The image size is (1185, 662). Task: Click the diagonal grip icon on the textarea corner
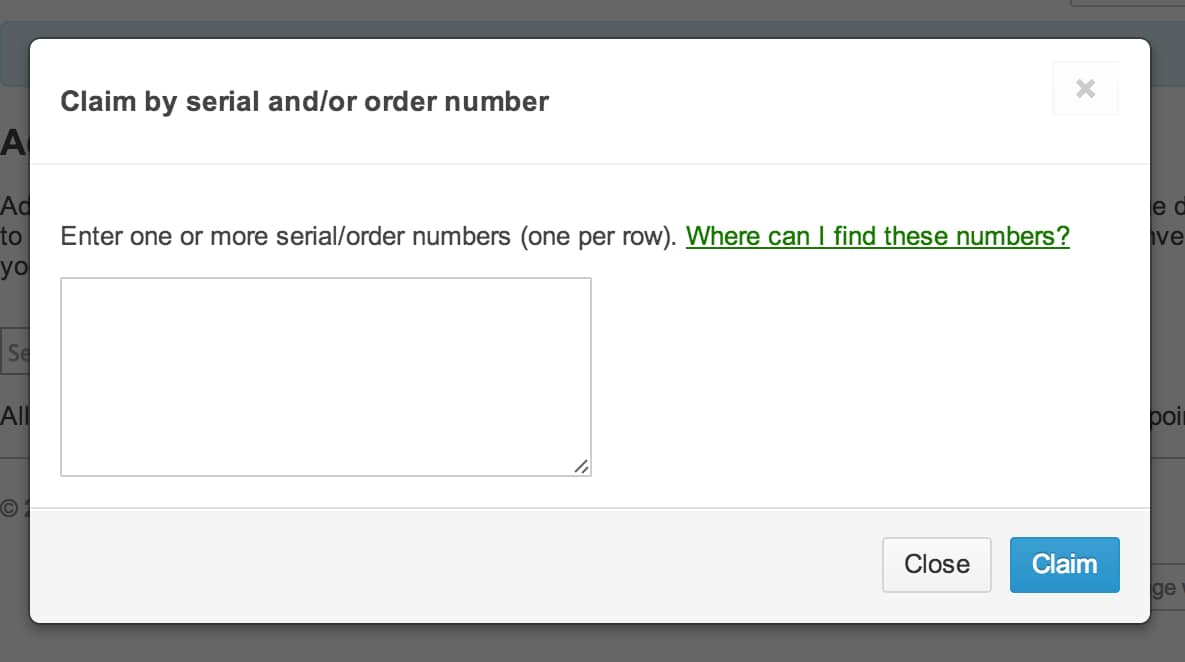pos(581,466)
